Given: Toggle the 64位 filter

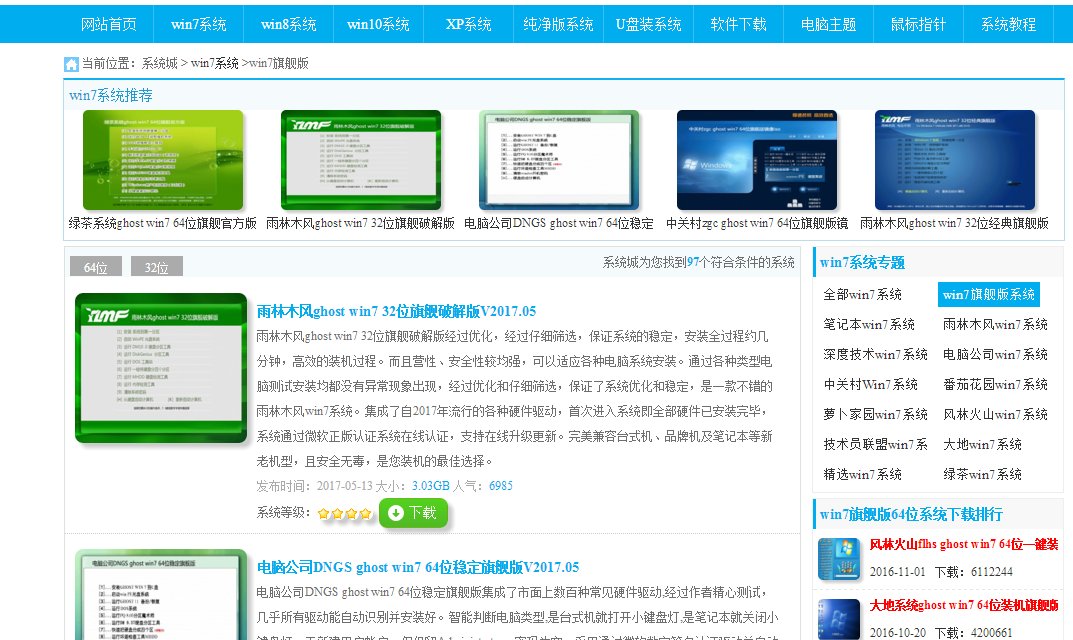Looking at the screenshot, I should tap(95, 265).
